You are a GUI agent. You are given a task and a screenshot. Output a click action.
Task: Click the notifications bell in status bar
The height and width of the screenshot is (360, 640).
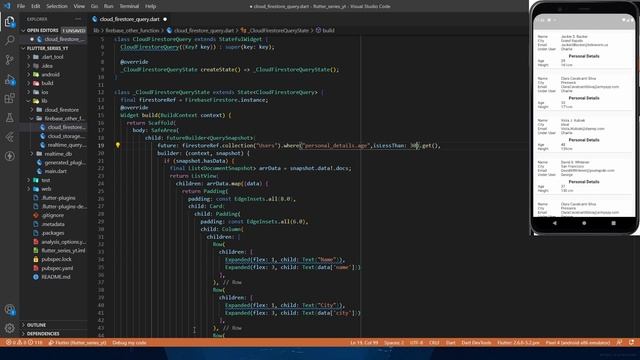[x=631, y=342]
